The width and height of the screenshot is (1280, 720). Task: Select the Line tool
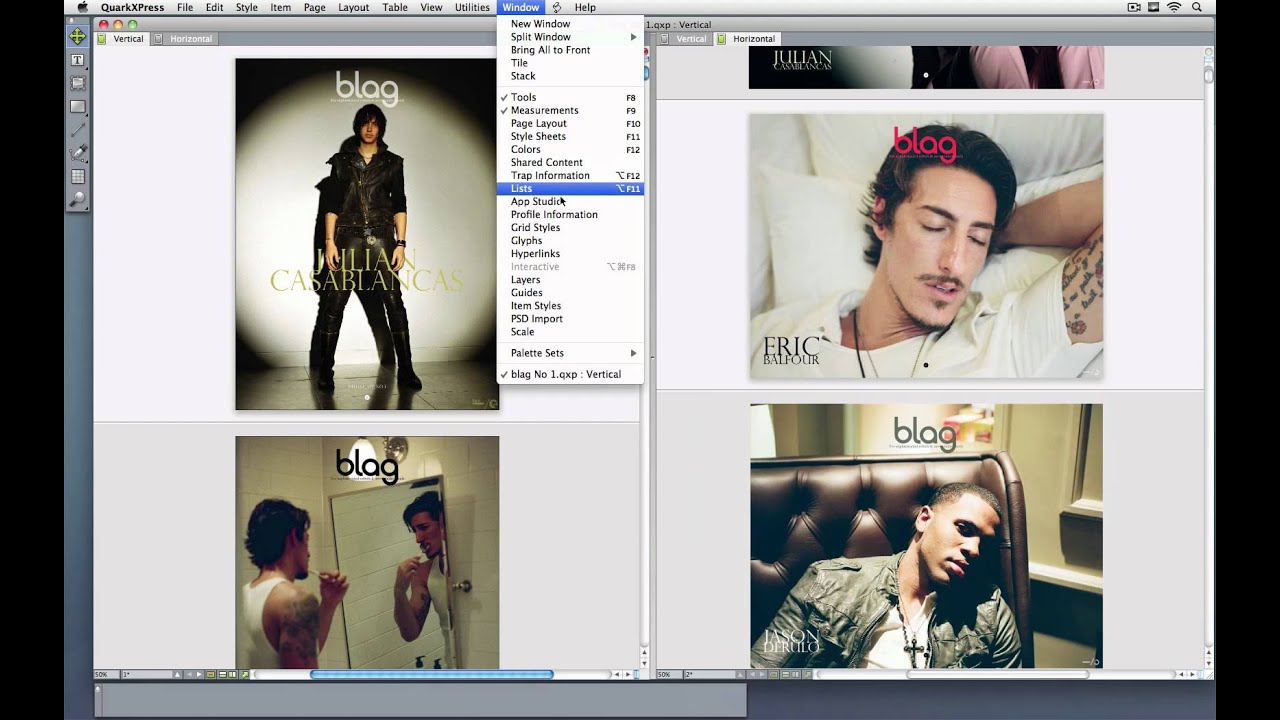[x=77, y=130]
